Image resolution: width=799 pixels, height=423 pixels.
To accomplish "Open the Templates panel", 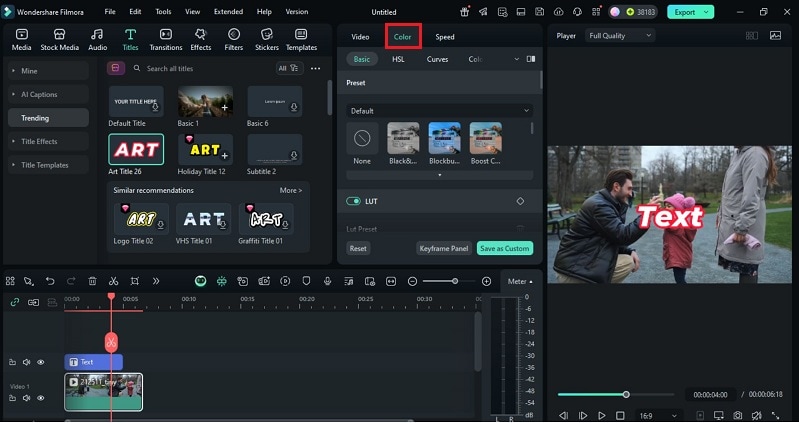I will 301,40.
